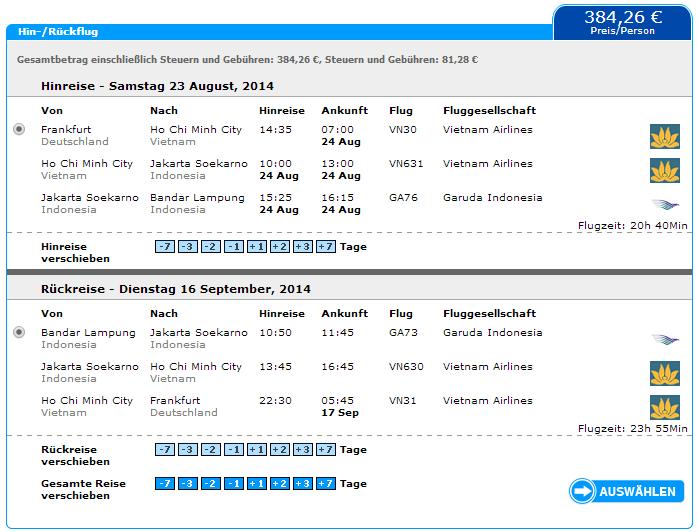698x532 pixels.
Task: Click the Gesamtbetrag total amount line
Action: tap(248, 60)
